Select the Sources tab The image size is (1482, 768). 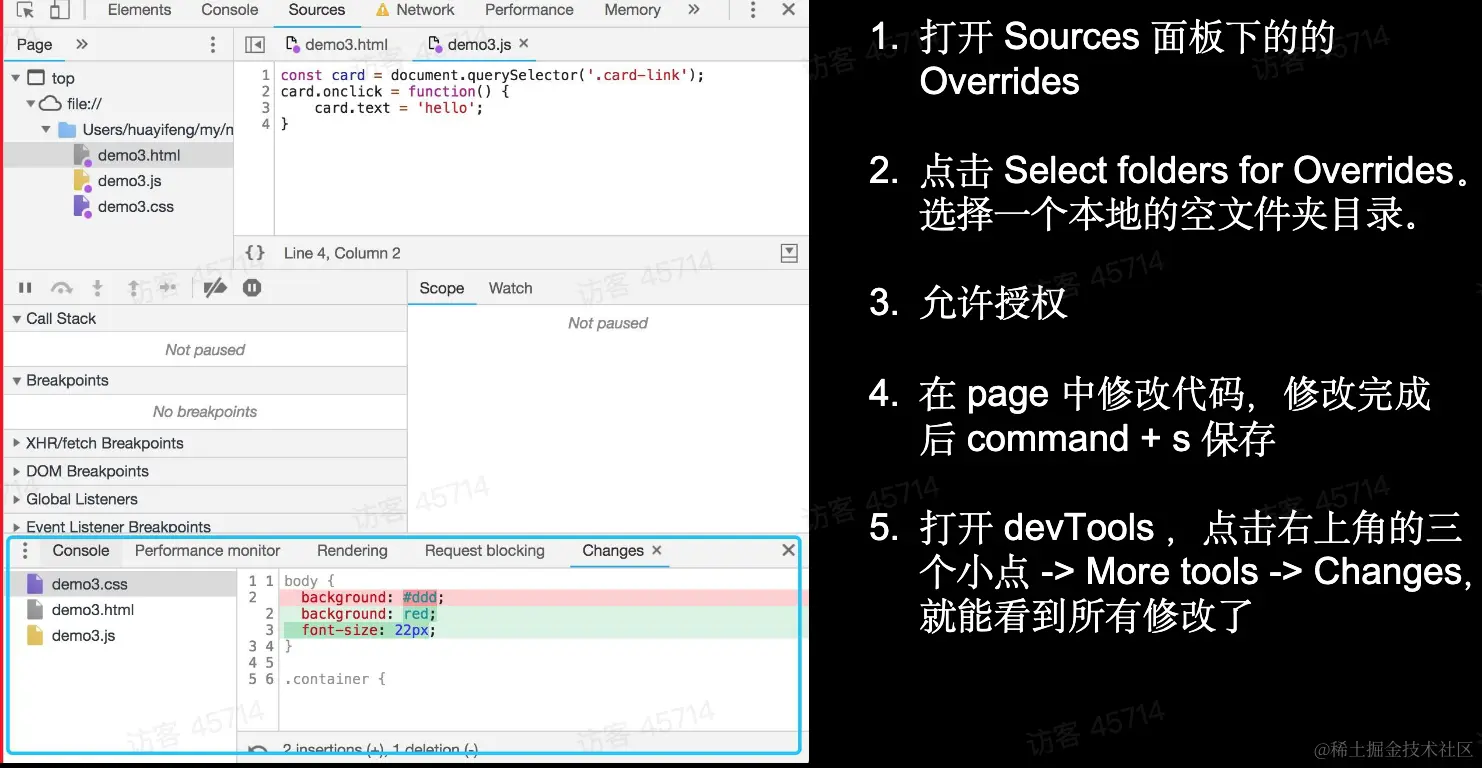316,10
